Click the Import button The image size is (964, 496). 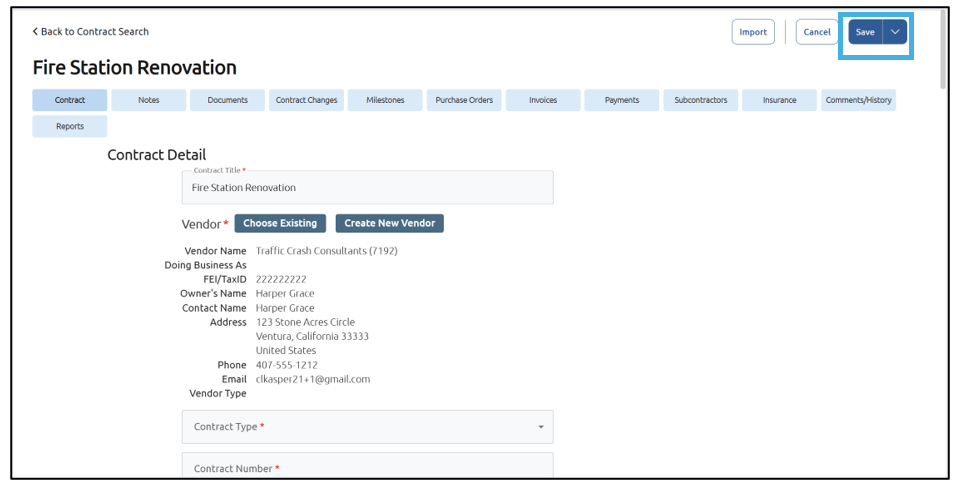tap(753, 32)
